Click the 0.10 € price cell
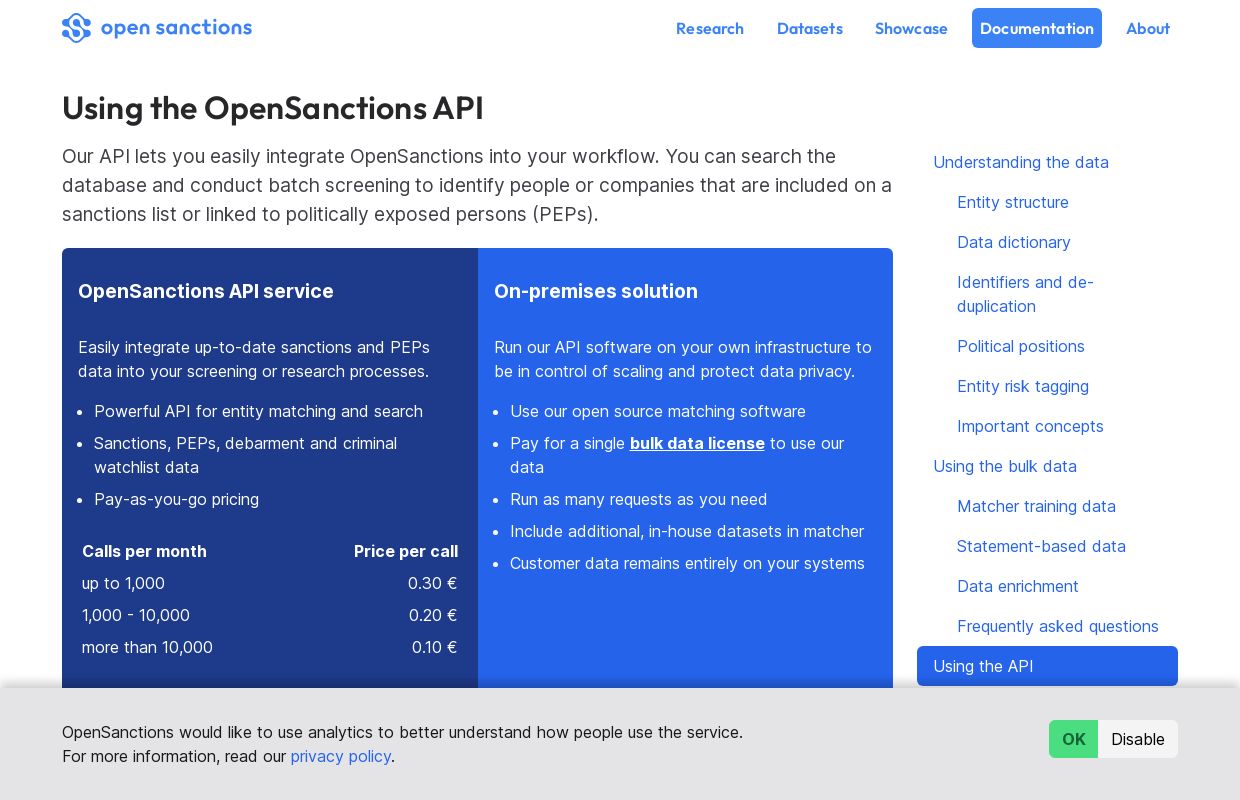The image size is (1240, 800). pos(434,647)
